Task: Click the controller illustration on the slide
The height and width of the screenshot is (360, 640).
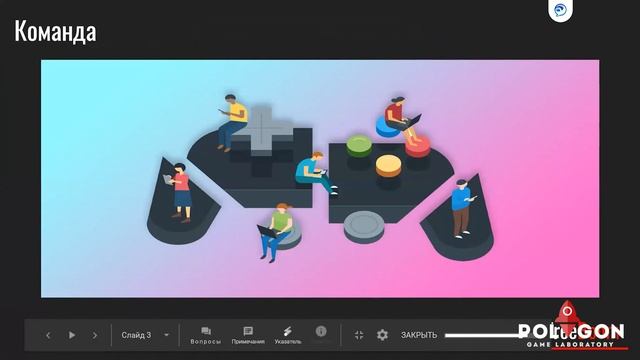Action: click(x=320, y=178)
